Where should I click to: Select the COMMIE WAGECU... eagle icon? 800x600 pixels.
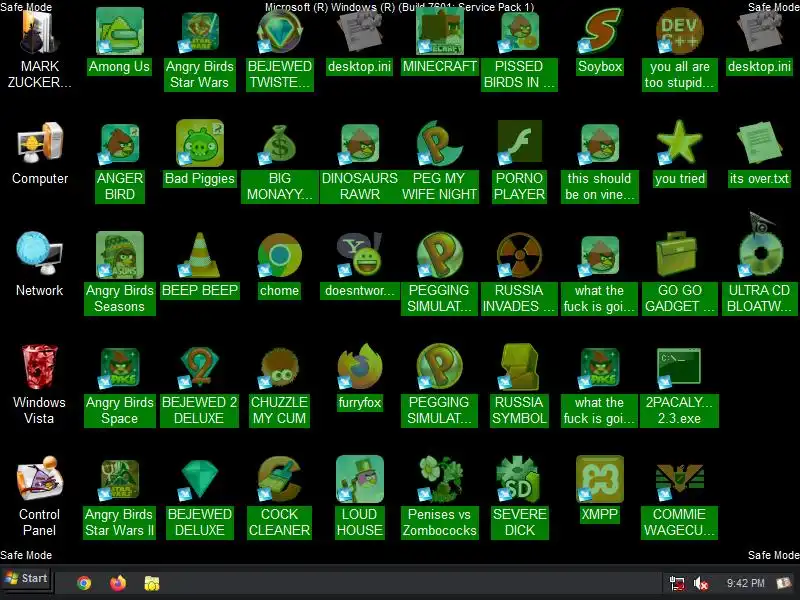coord(680,480)
